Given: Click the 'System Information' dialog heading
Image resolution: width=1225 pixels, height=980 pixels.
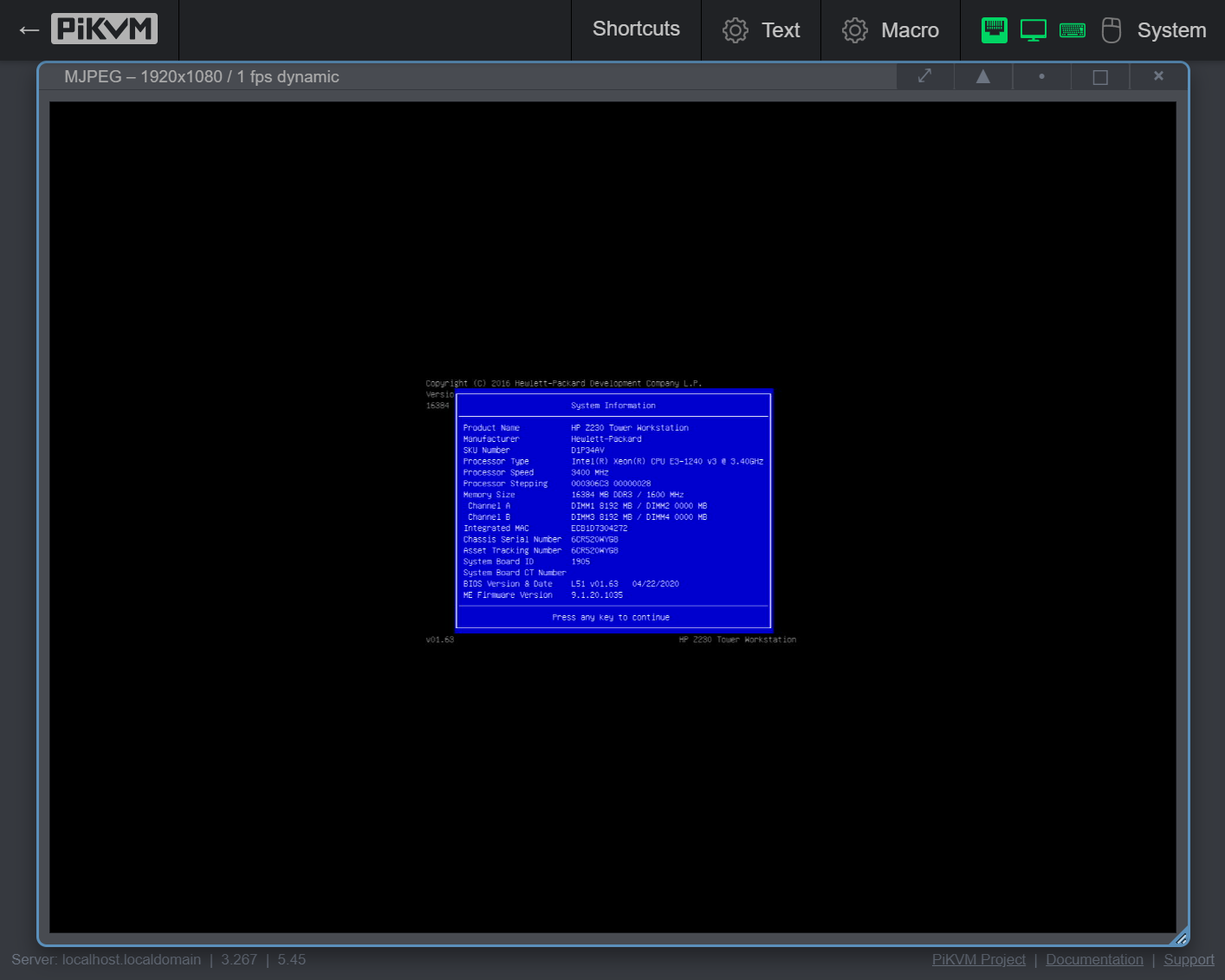Looking at the screenshot, I should [613, 406].
